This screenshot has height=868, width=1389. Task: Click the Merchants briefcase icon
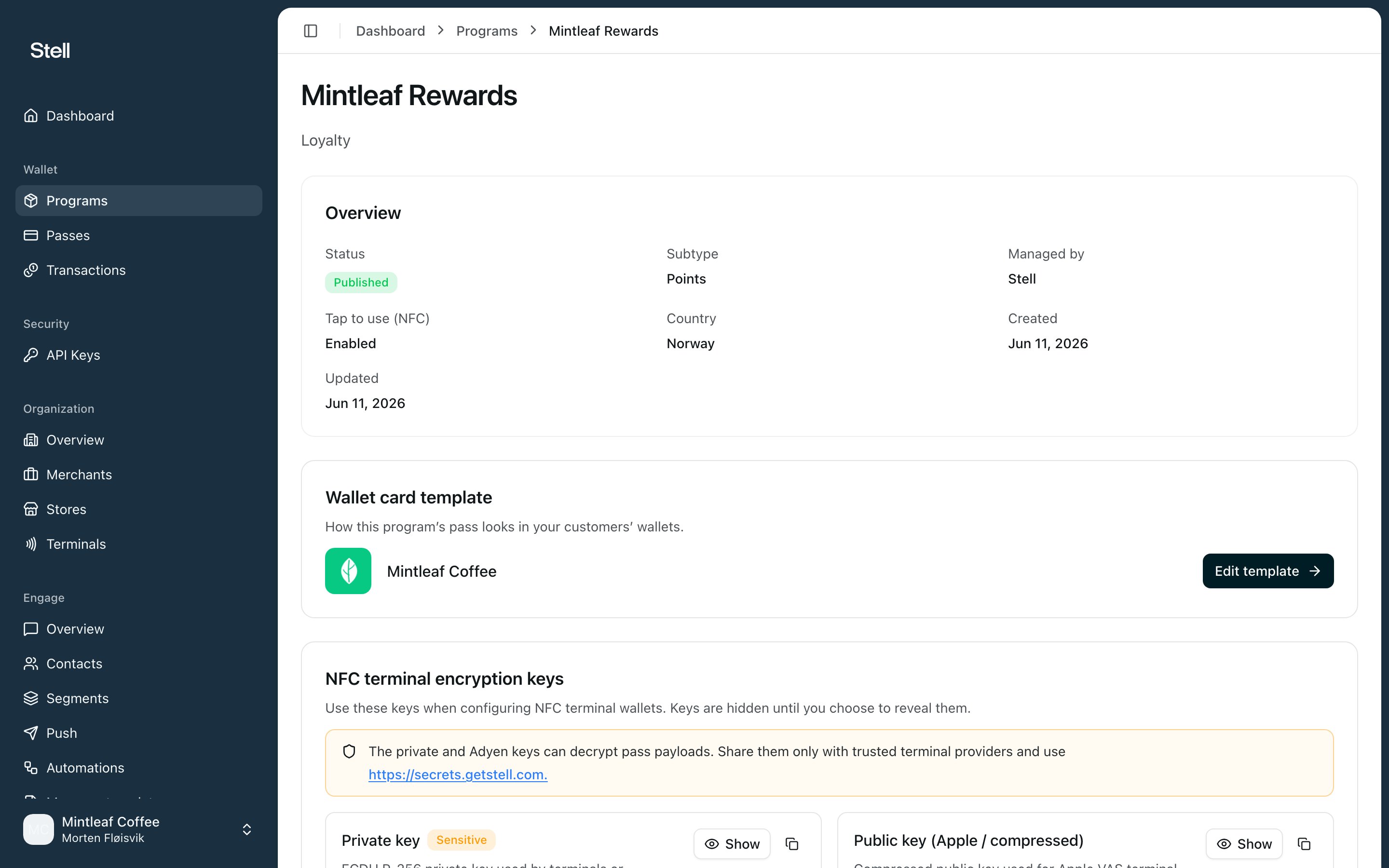(31, 475)
